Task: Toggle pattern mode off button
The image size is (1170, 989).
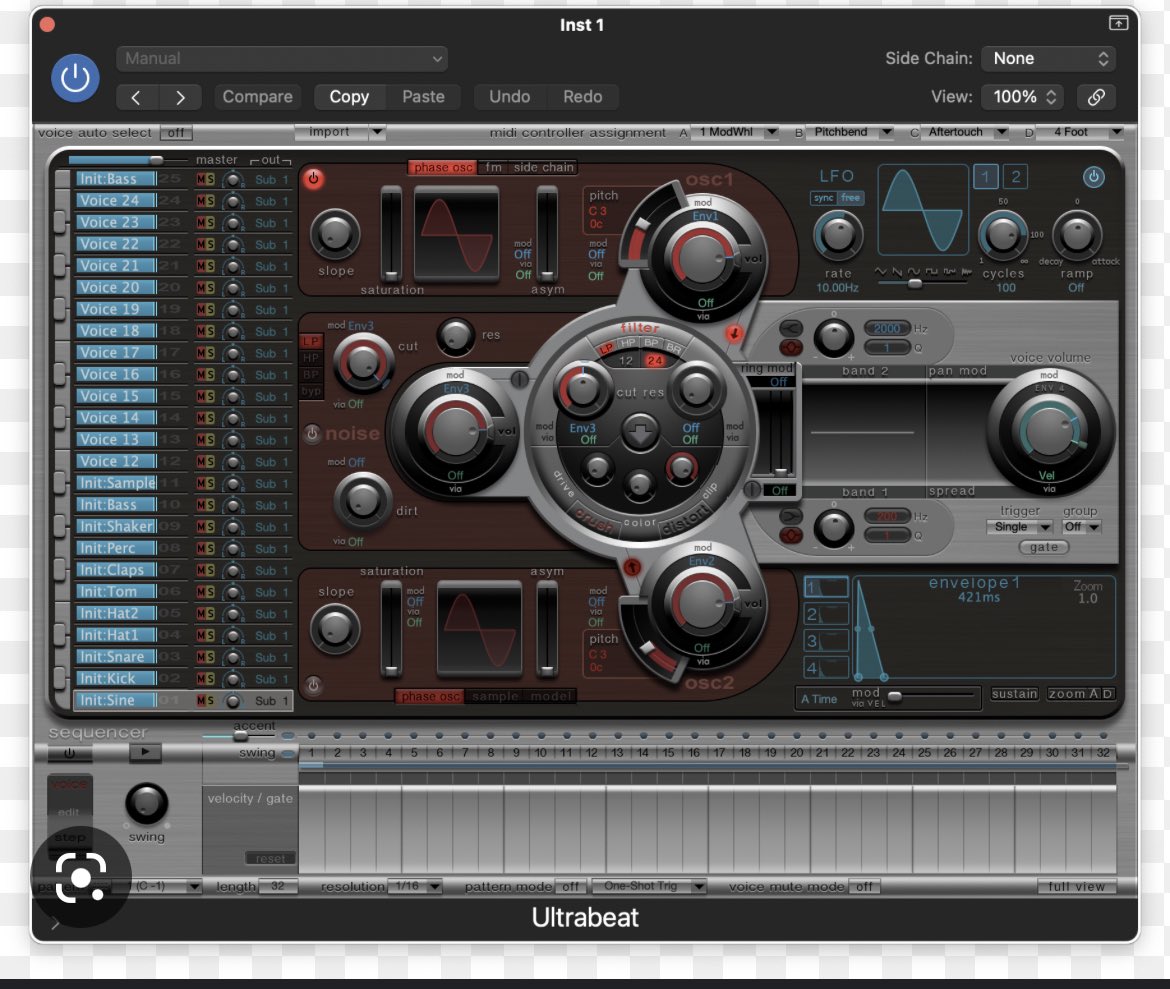Action: 571,886
